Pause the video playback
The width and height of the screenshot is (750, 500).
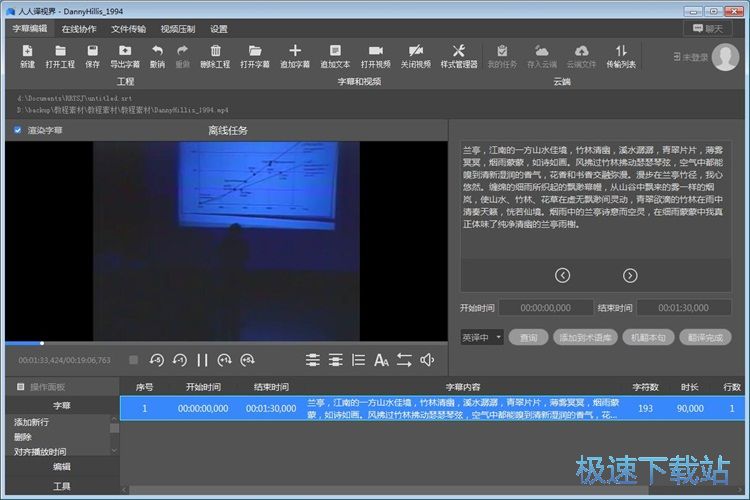[x=202, y=360]
